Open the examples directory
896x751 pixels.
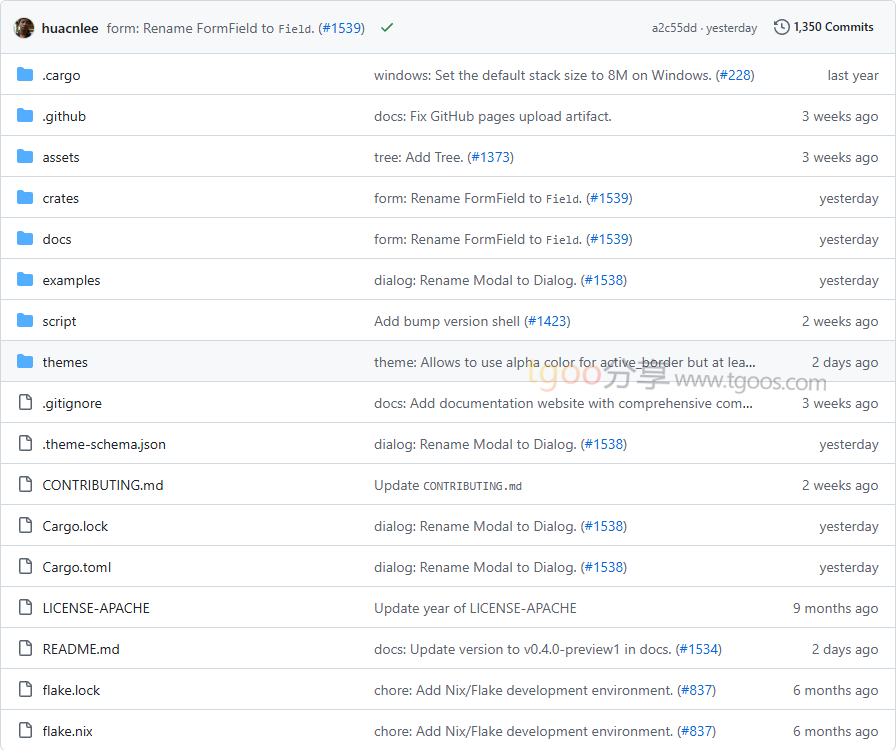(x=71, y=280)
